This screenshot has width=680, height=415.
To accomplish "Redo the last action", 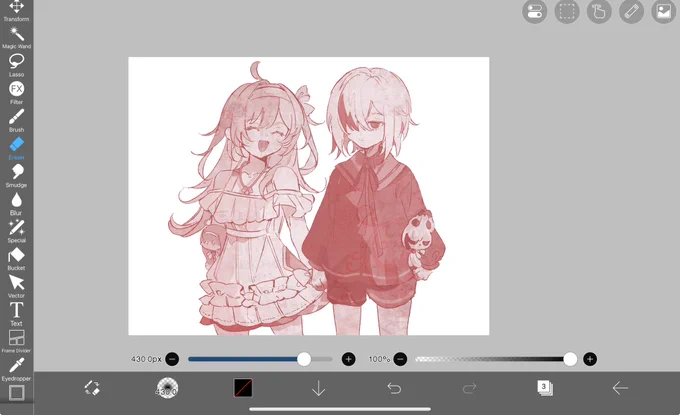I will point(469,388).
